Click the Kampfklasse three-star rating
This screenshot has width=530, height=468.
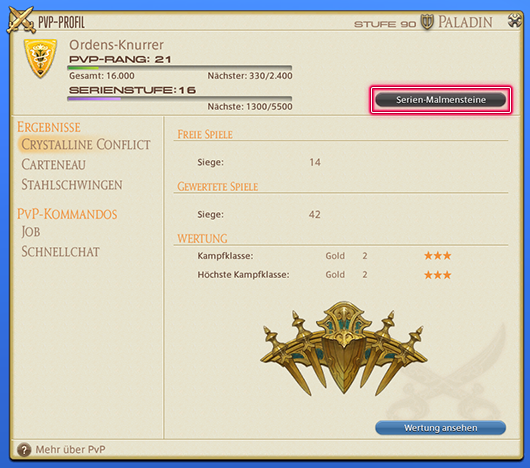click(437, 256)
